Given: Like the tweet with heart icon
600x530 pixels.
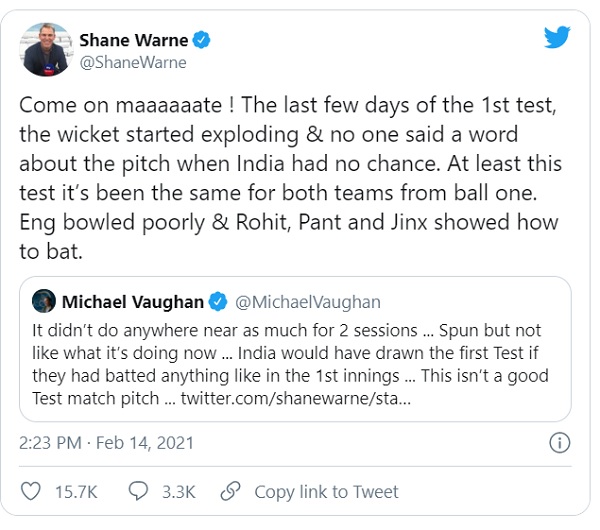Looking at the screenshot, I should pyautogui.click(x=31, y=491).
